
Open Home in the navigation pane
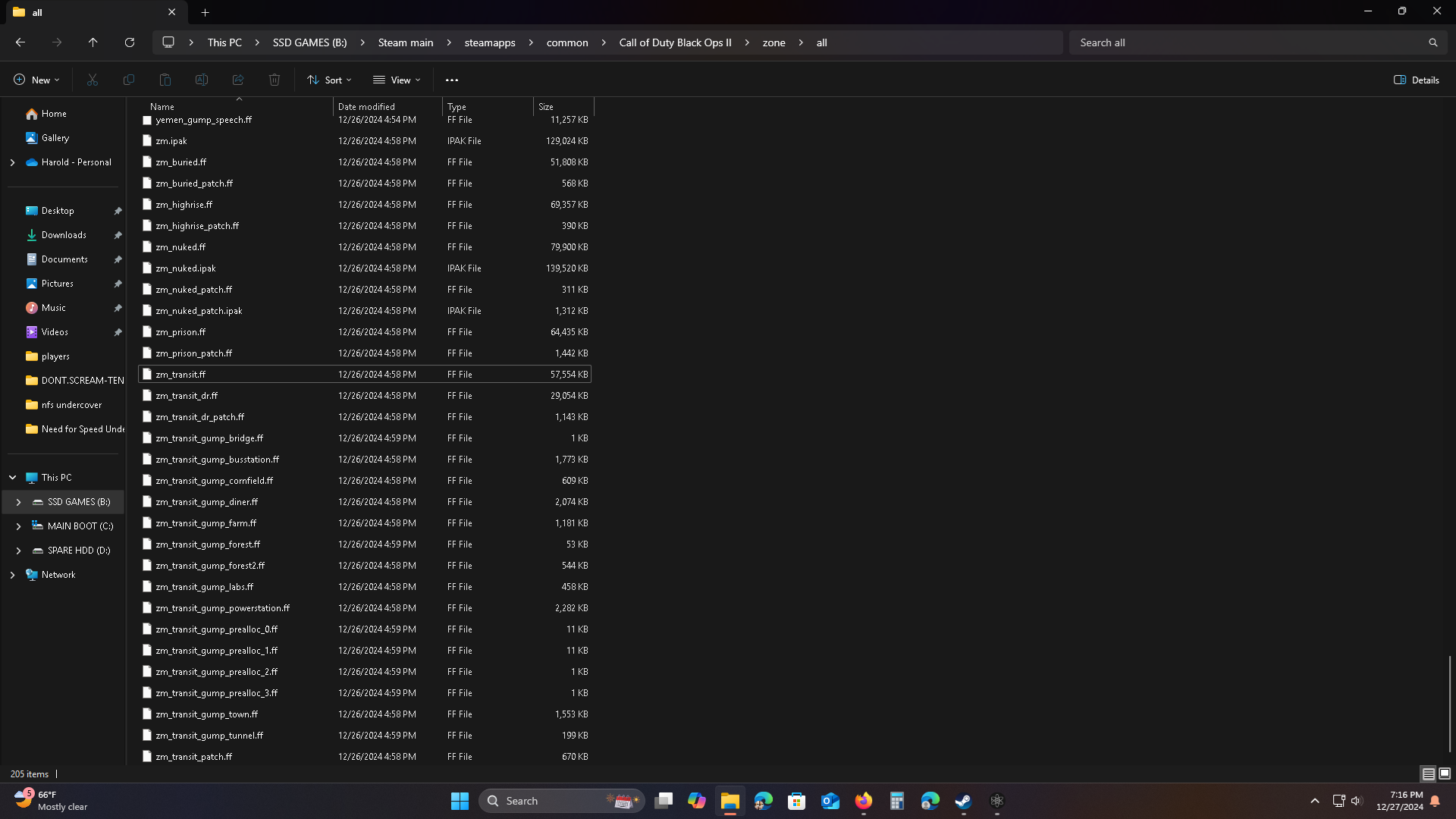tap(54, 114)
